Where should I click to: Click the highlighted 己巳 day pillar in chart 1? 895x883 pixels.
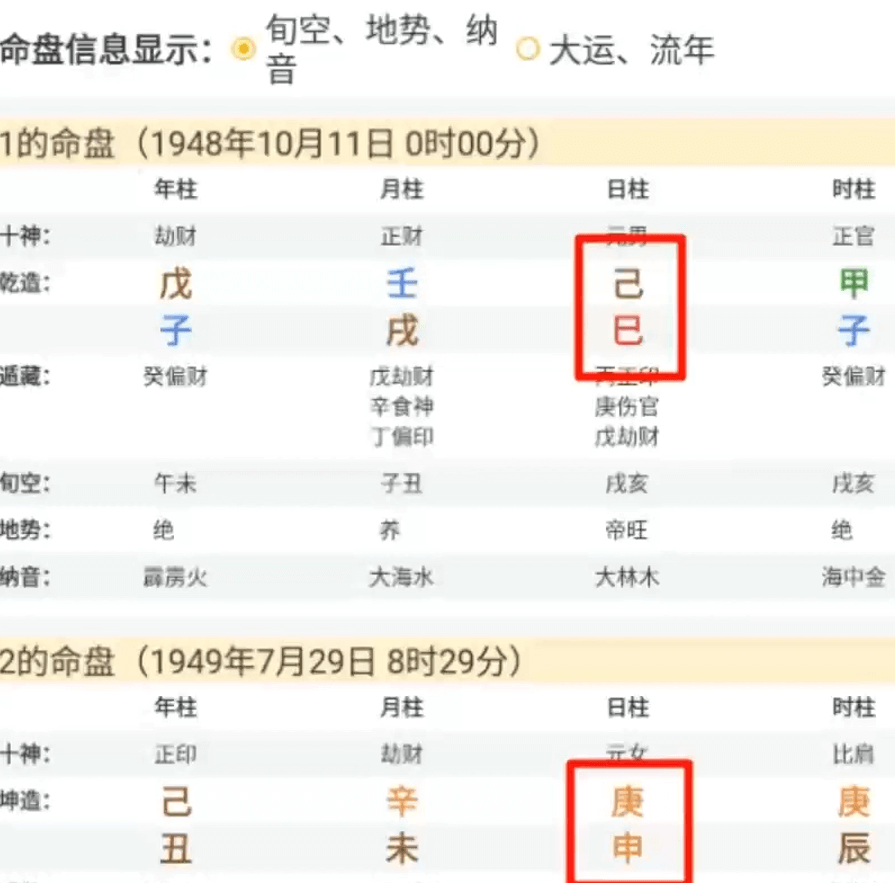[627, 305]
